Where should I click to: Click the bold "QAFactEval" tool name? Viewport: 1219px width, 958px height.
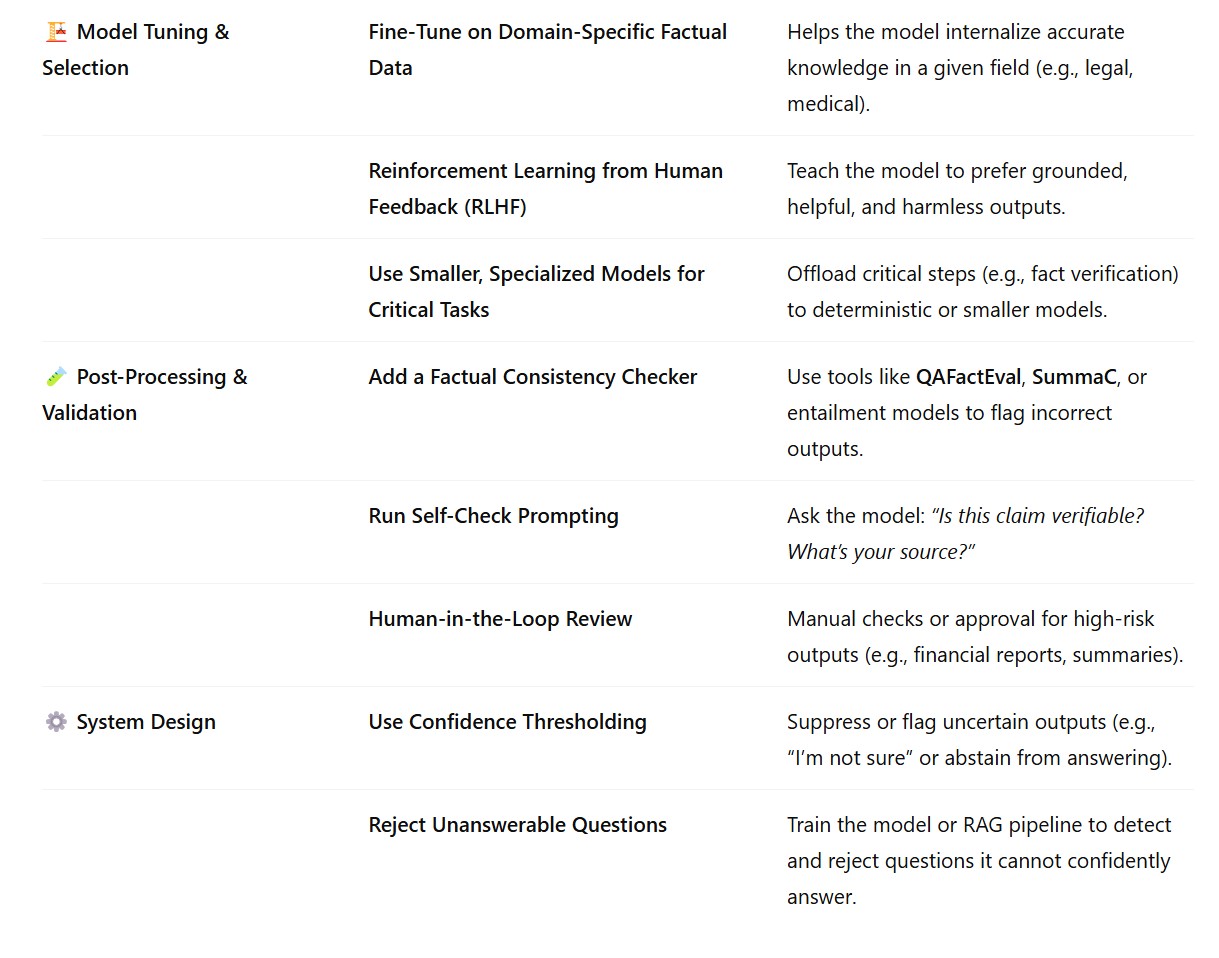click(968, 377)
